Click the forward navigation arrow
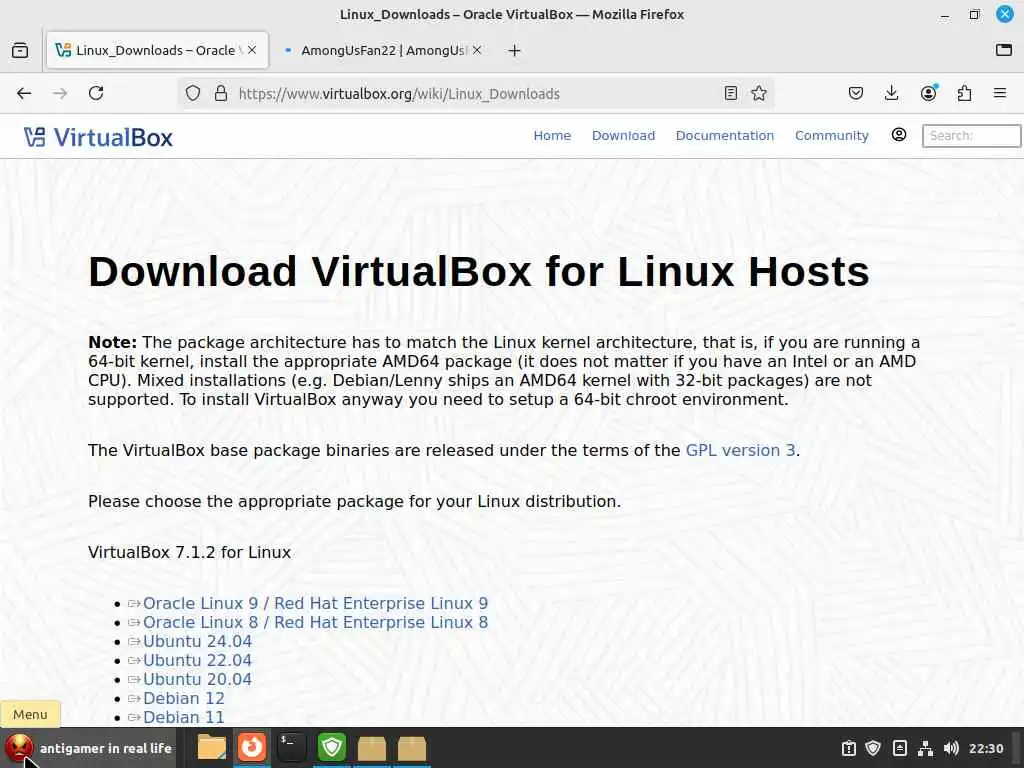This screenshot has height=768, width=1024. (60, 93)
